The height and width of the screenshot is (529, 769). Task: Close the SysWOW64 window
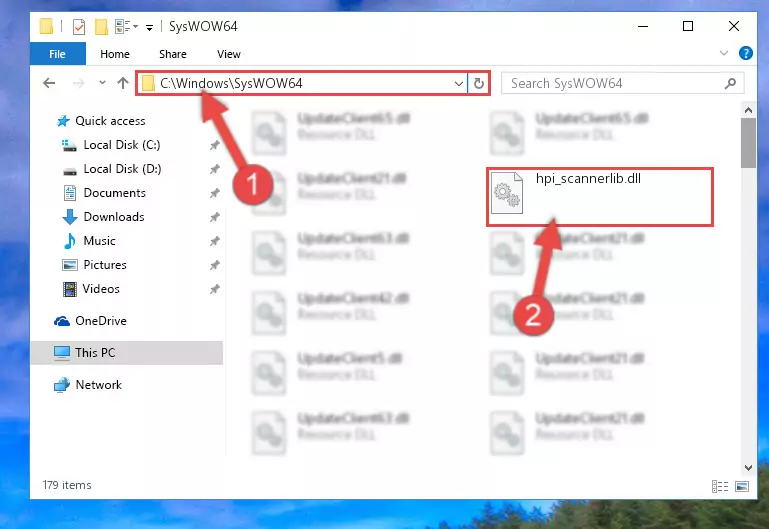click(734, 26)
